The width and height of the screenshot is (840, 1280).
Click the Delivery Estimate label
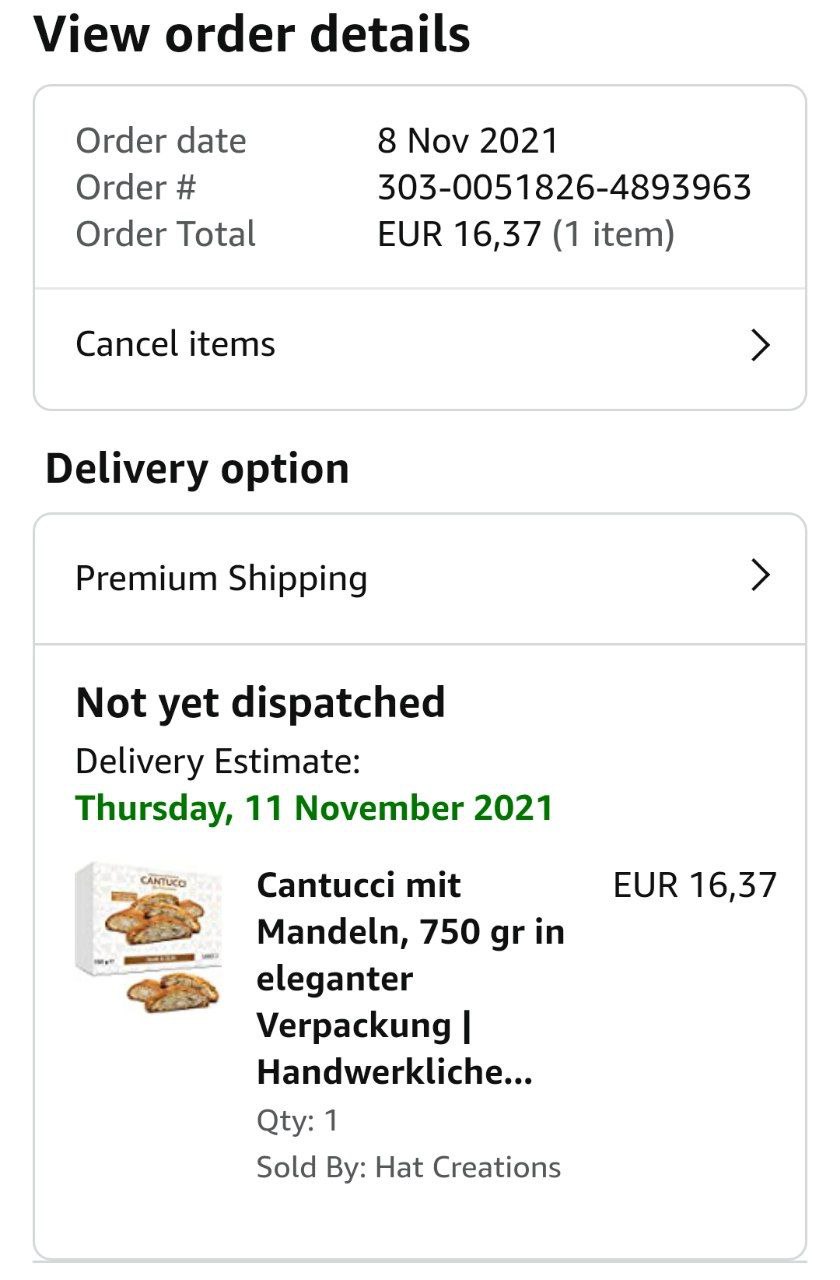[217, 762]
